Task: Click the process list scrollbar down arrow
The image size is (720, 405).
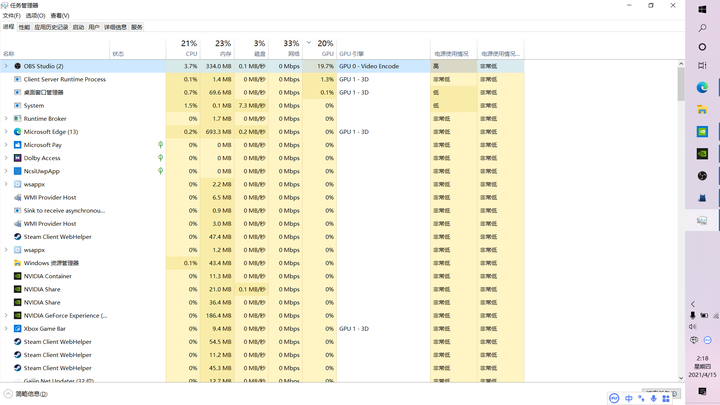Action: [x=681, y=378]
